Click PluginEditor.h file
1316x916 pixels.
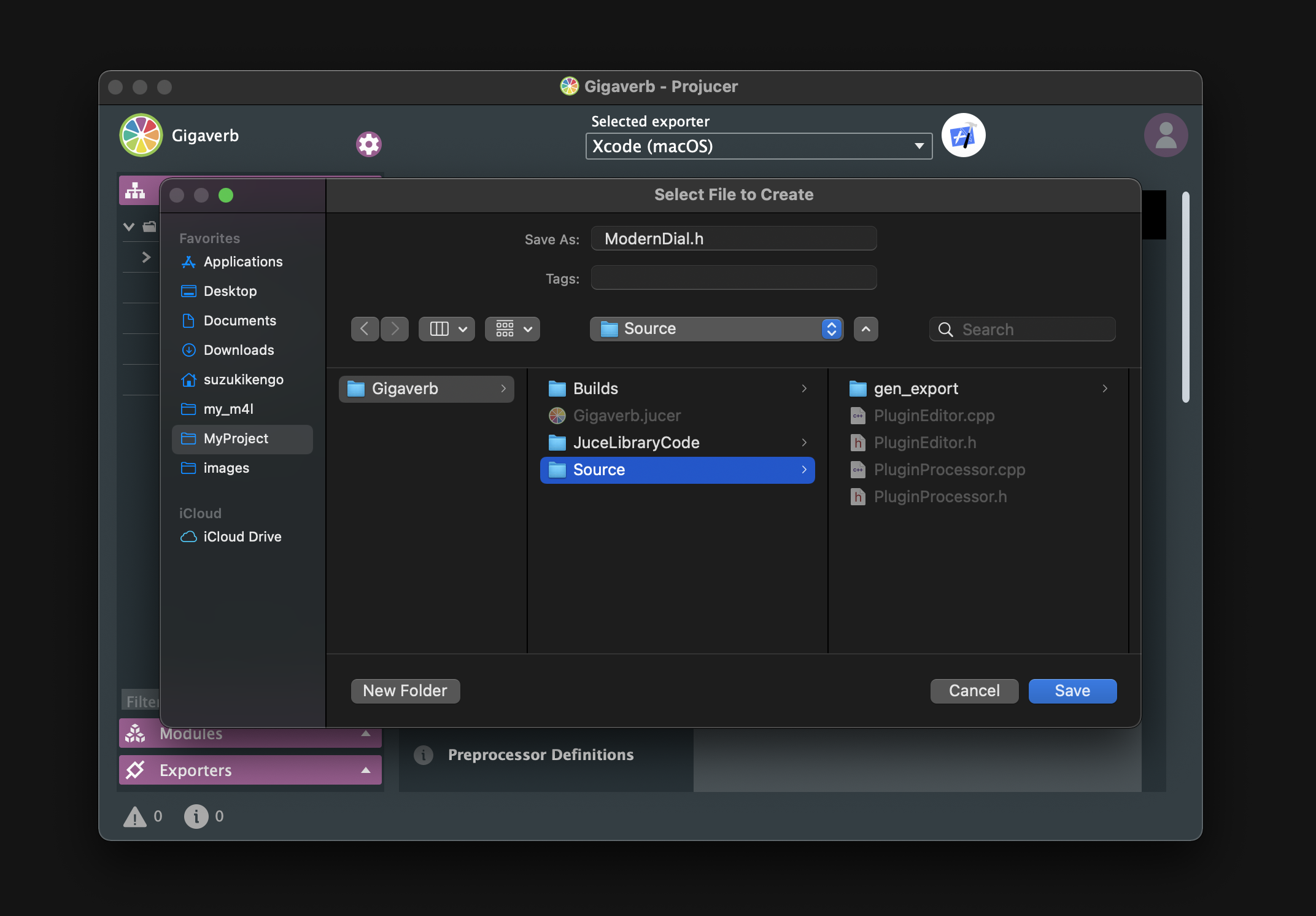click(x=978, y=443)
